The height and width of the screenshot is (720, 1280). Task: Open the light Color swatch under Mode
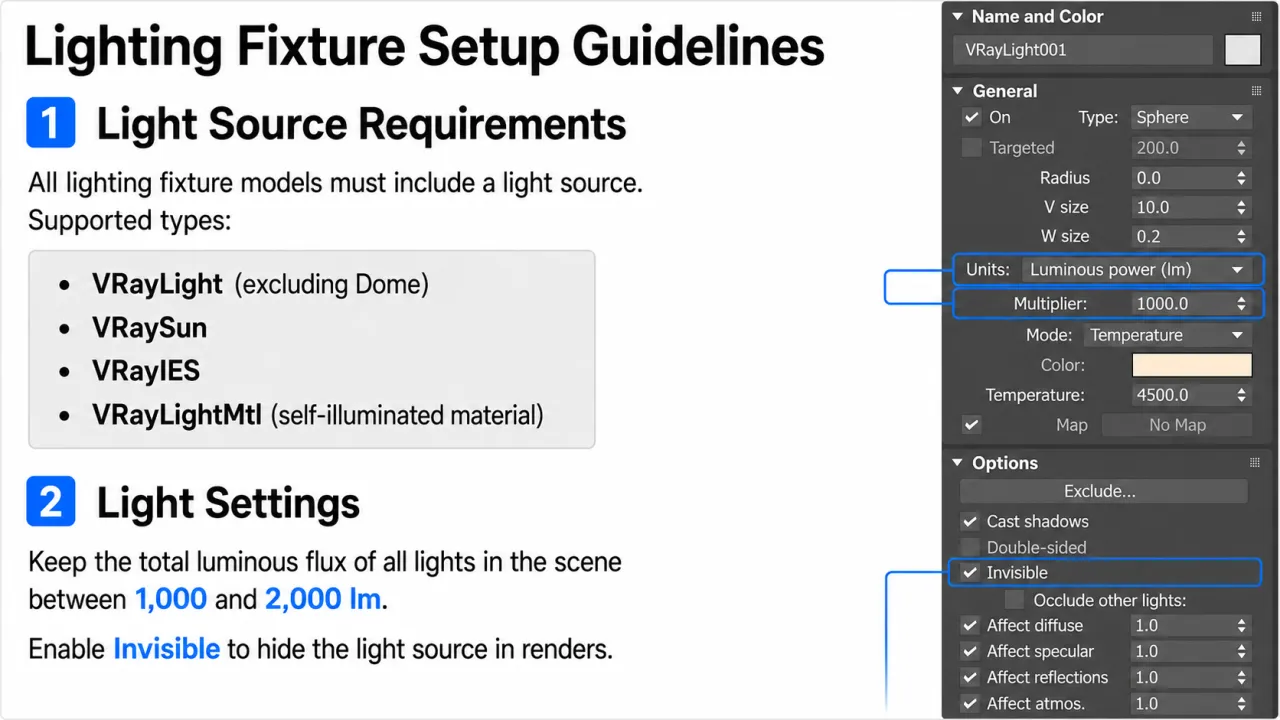[1192, 365]
